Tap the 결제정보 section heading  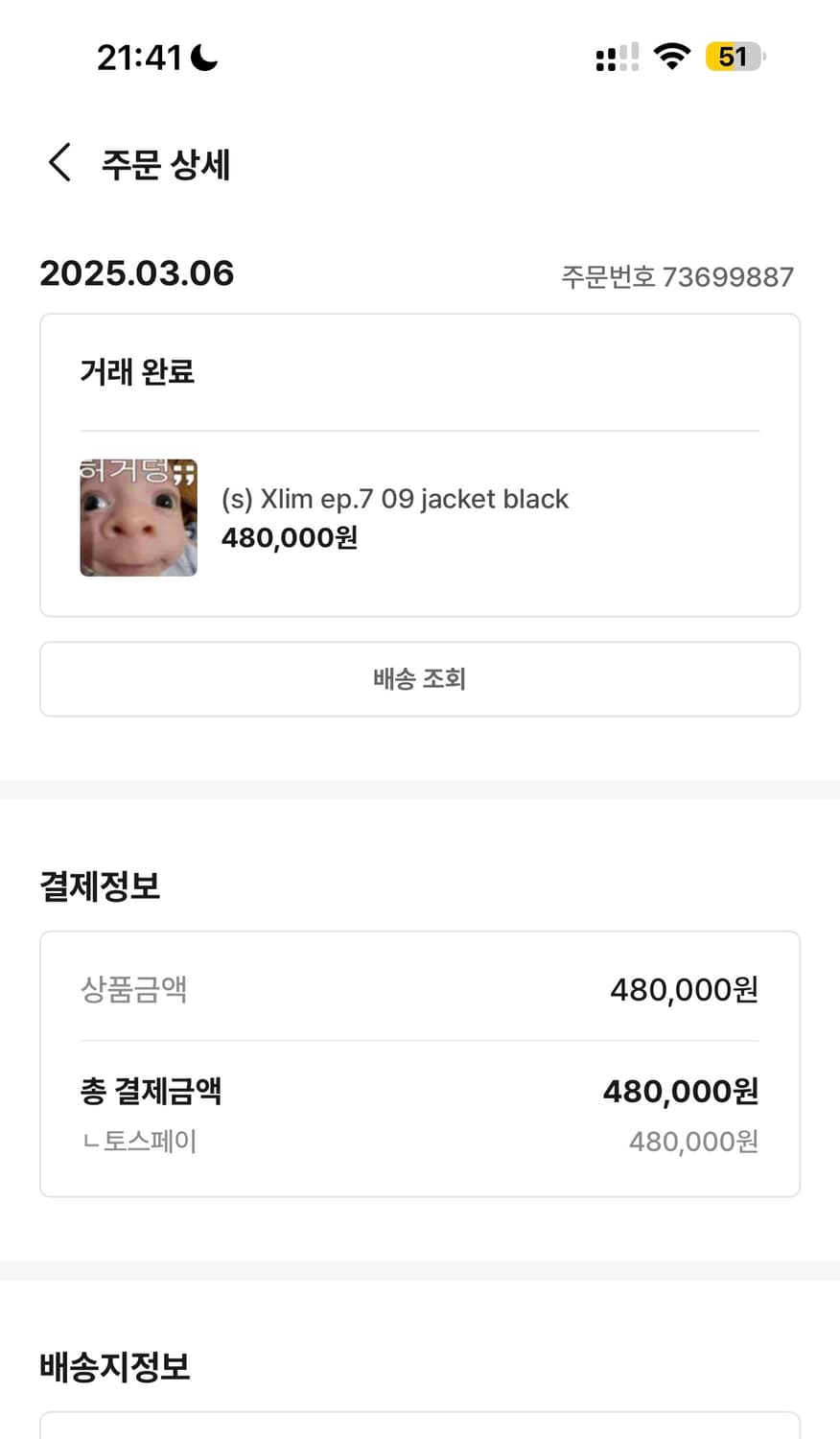pos(100,885)
